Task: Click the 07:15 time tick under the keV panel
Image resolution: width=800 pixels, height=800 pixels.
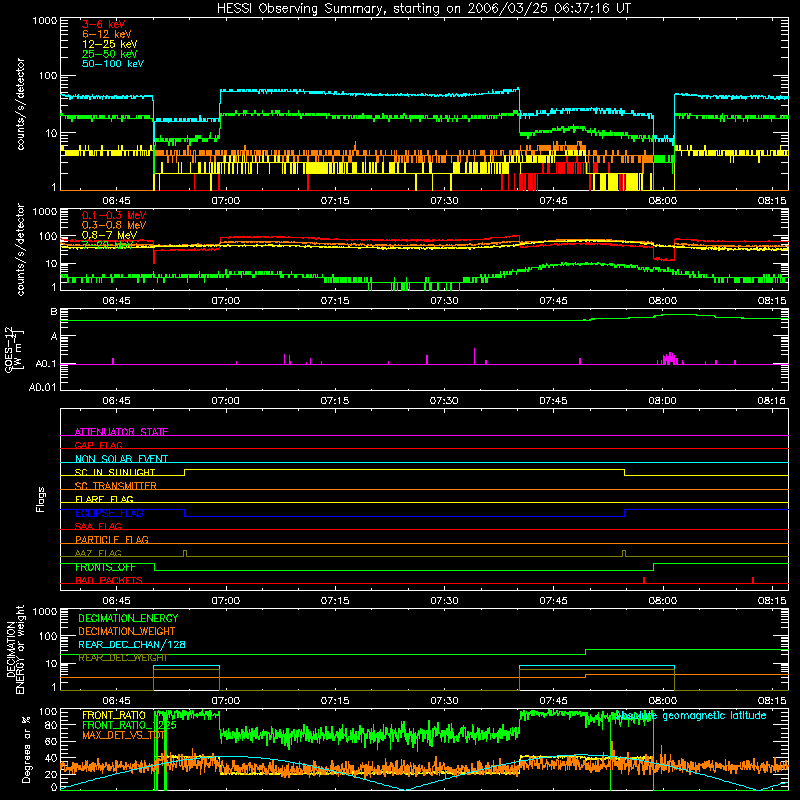Action: click(x=335, y=201)
